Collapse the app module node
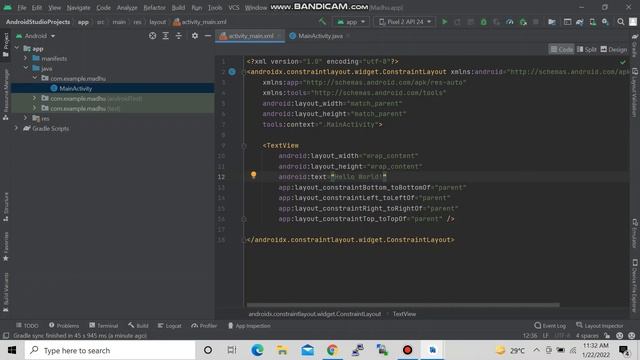 [17, 48]
